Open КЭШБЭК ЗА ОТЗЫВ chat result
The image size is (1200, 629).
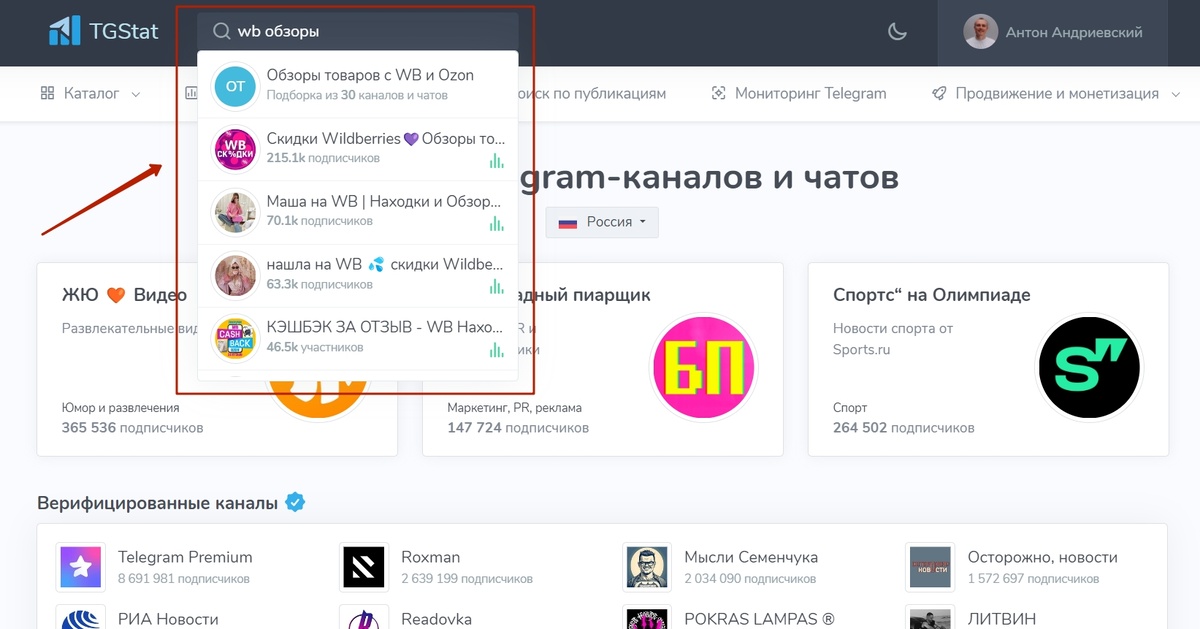click(x=358, y=337)
